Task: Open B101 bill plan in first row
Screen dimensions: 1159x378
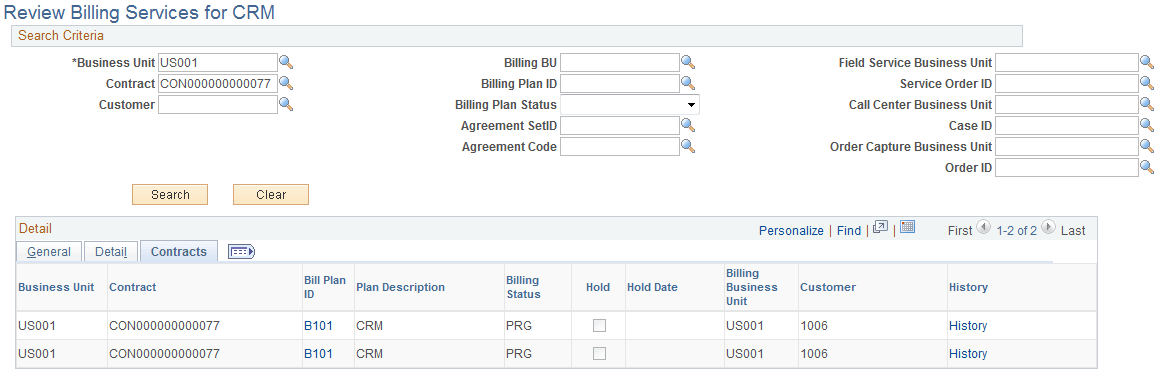Action: tap(318, 325)
